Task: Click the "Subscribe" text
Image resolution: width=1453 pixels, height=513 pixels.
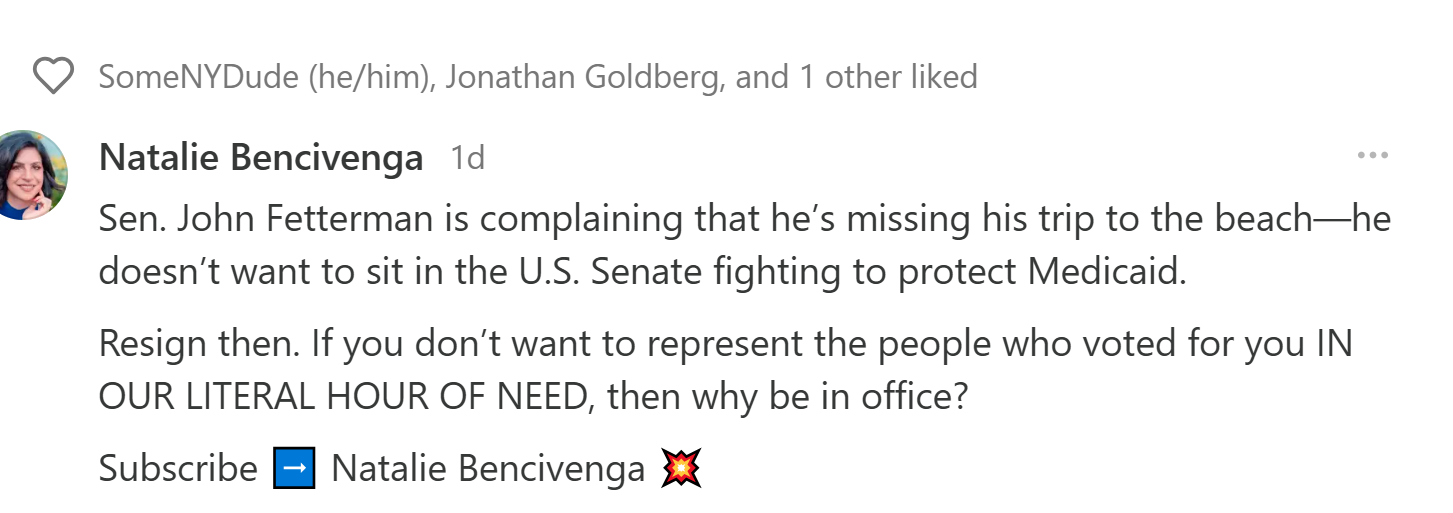Action: (x=178, y=468)
